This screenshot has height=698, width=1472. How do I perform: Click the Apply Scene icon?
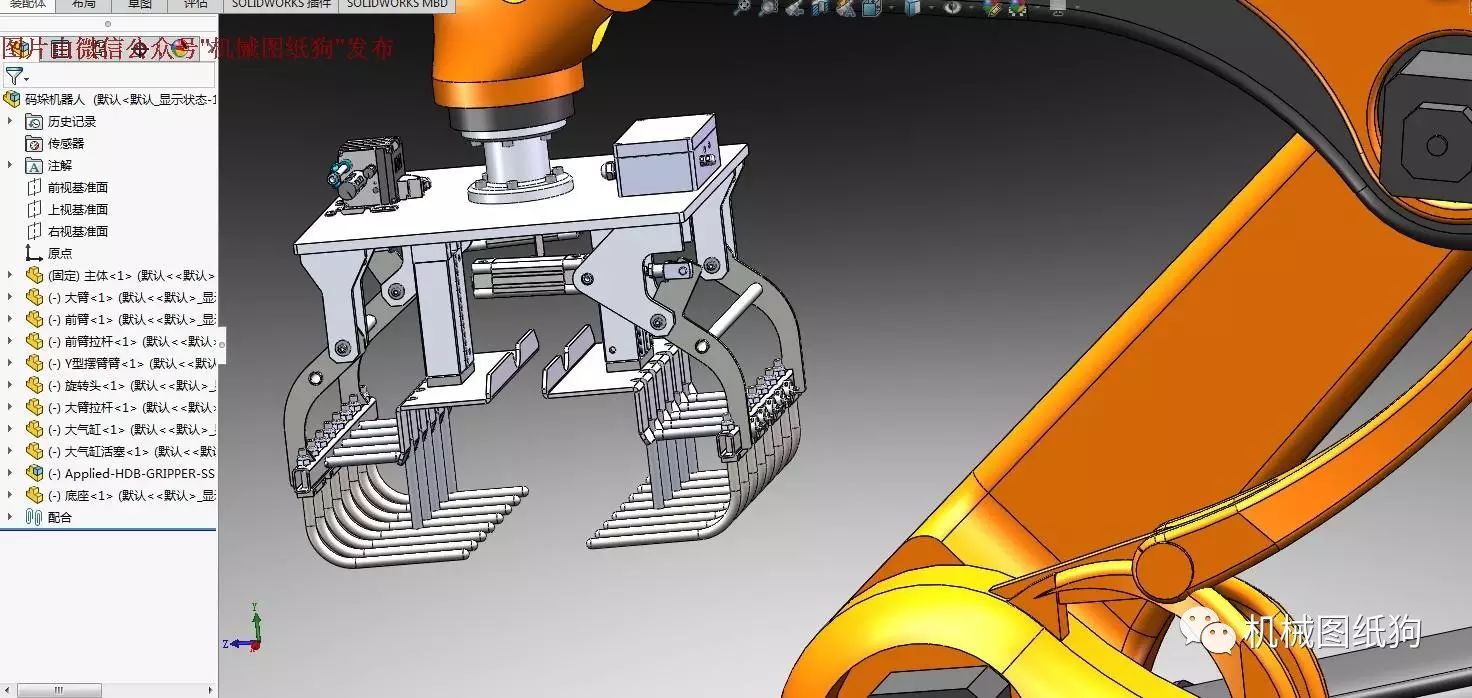(x=1017, y=8)
